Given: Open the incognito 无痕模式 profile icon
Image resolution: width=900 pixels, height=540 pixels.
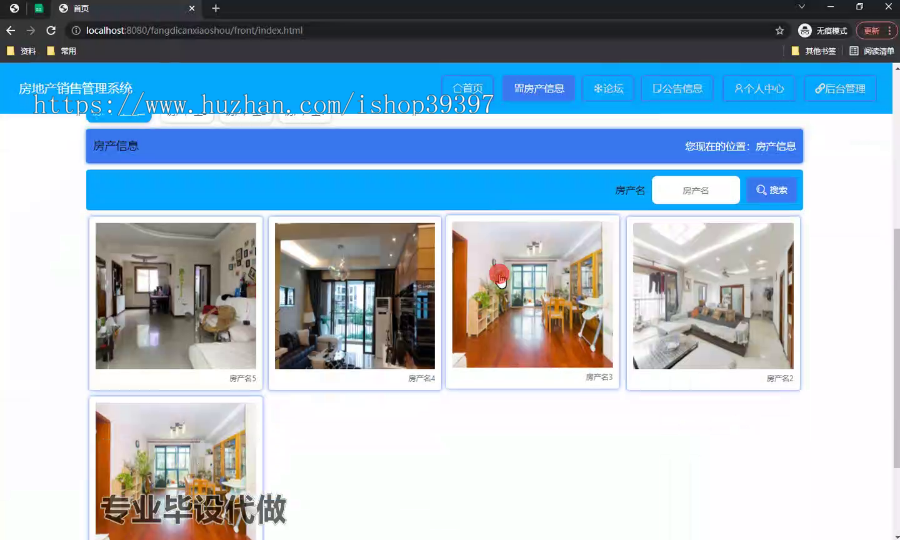Looking at the screenshot, I should coord(823,30).
